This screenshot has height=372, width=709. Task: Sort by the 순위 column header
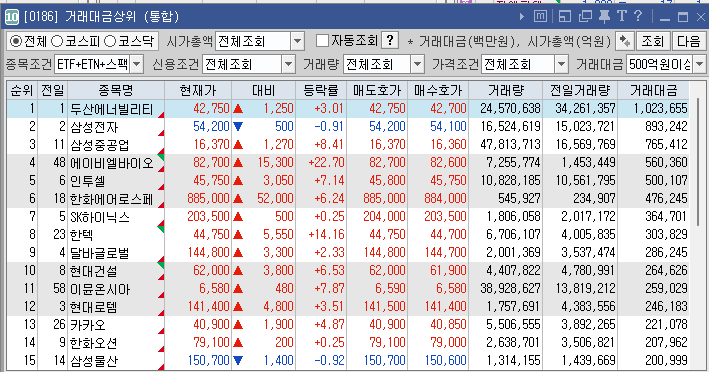[22, 90]
